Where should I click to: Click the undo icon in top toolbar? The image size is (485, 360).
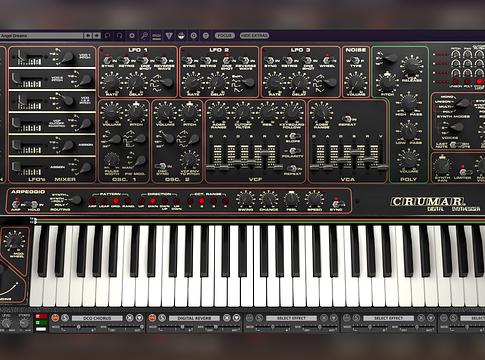pyautogui.click(x=107, y=36)
